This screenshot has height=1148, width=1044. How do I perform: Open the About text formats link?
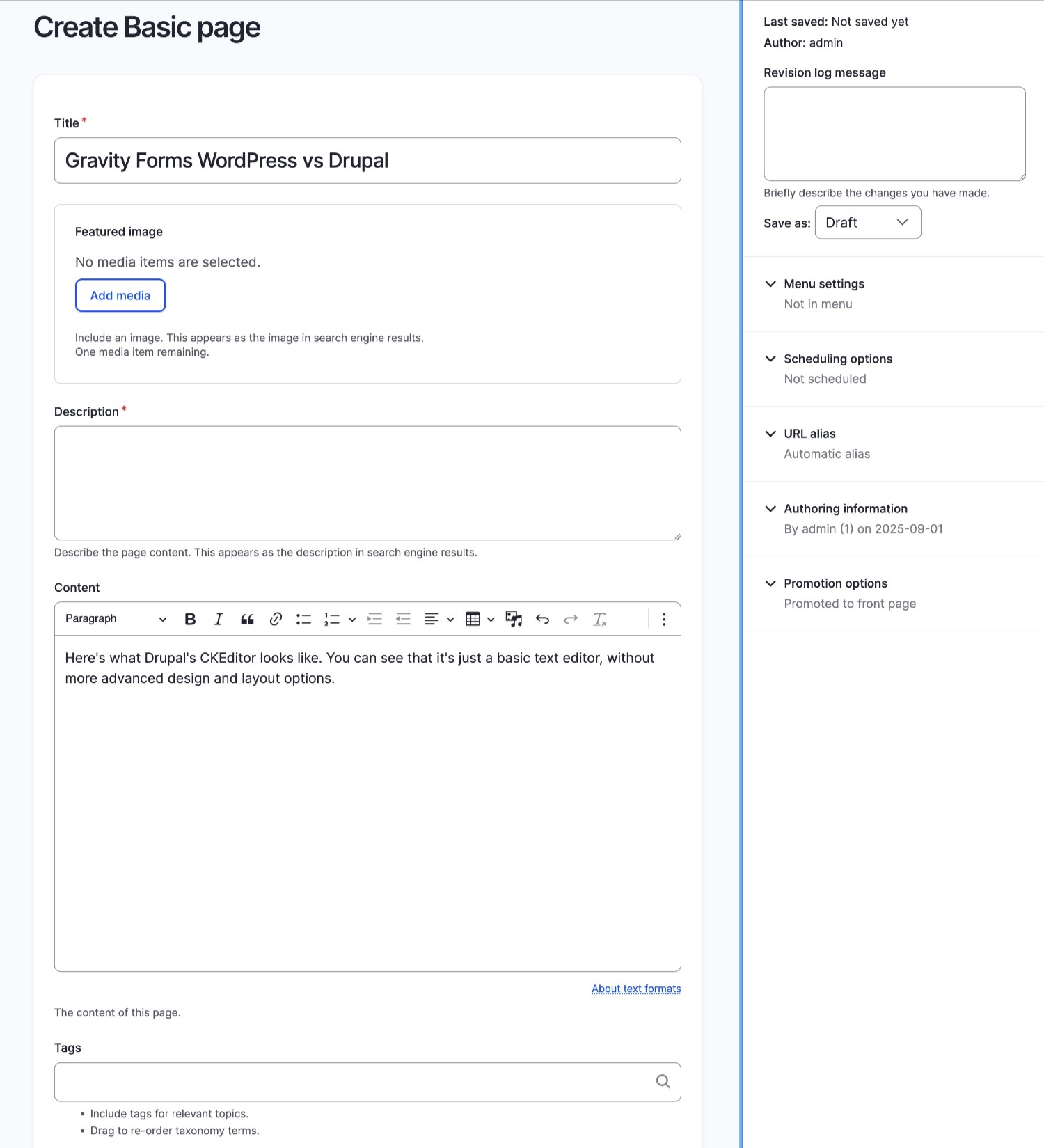[636, 989]
